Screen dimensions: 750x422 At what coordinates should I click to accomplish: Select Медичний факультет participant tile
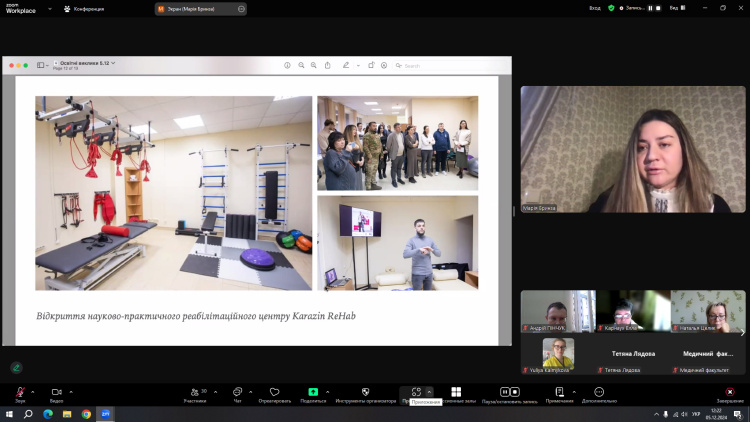(708, 355)
